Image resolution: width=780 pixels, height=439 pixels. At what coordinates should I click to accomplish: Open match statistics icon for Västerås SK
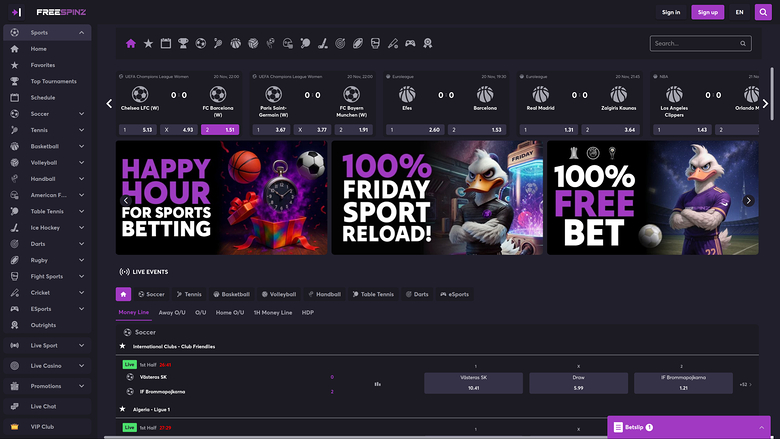point(378,384)
